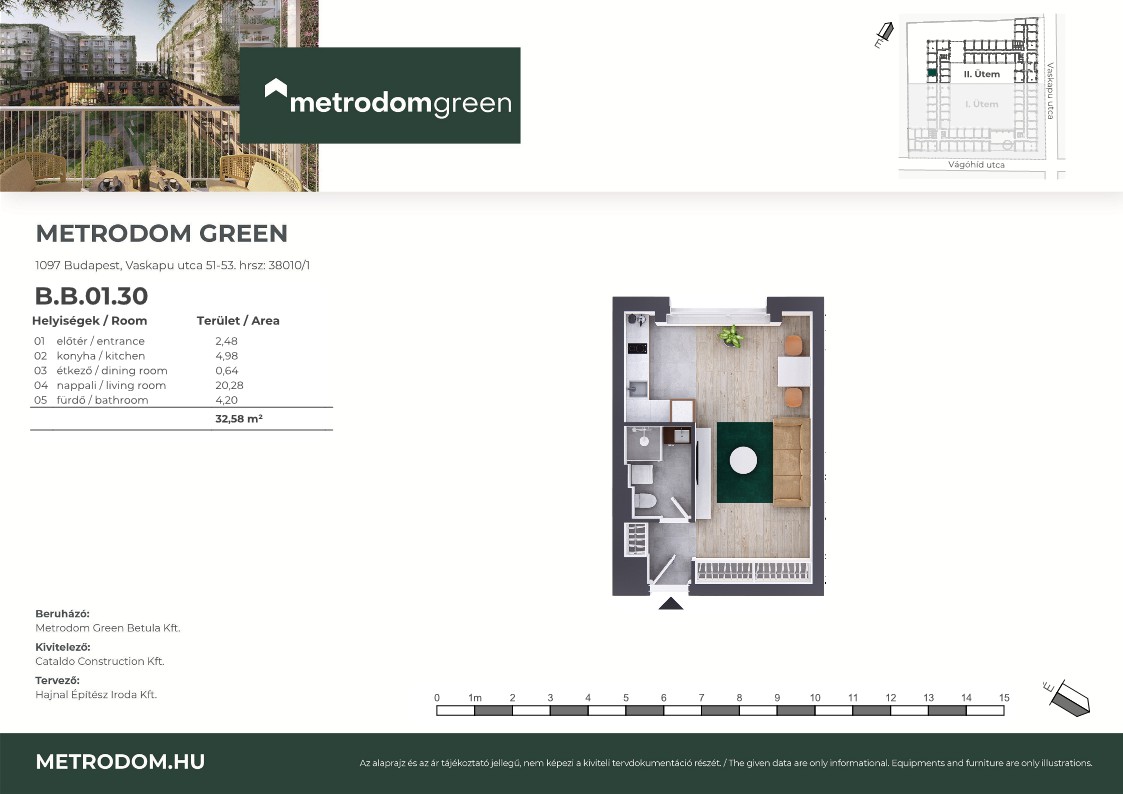Click the kitchen sink on the counter
The image size is (1123, 794).
pyautogui.click(x=637, y=389)
